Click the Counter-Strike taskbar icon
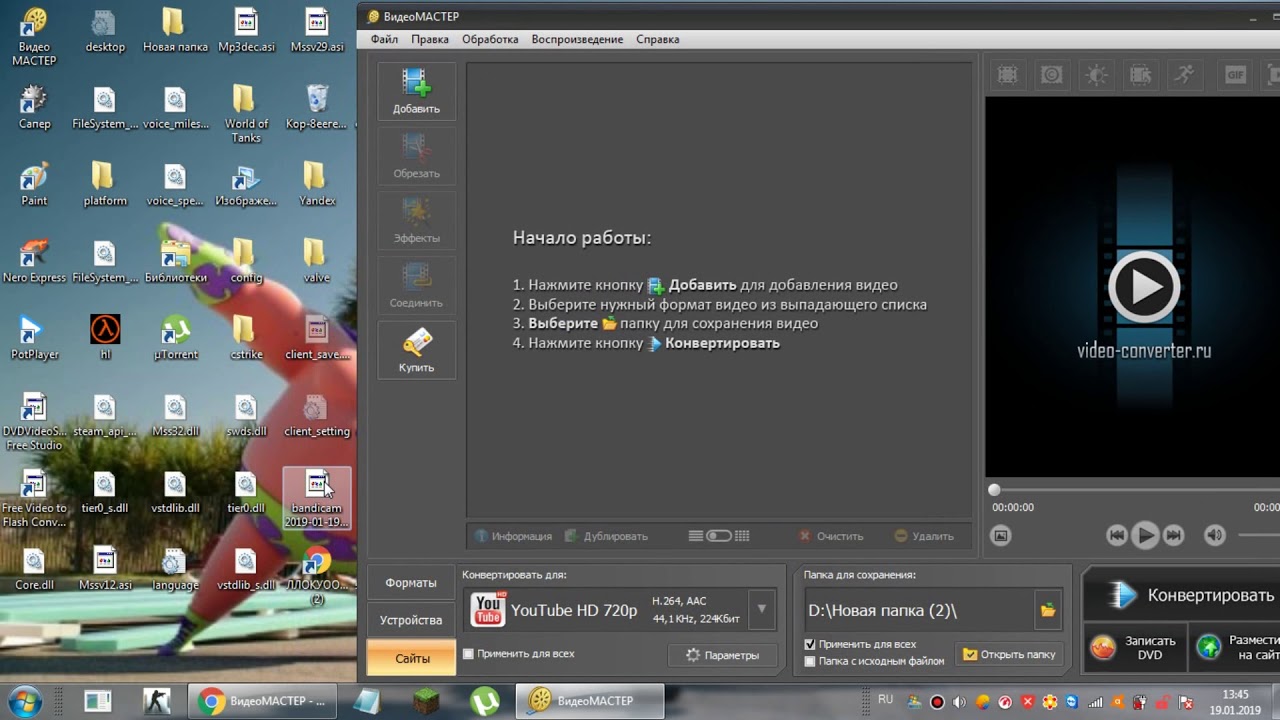 click(x=157, y=701)
